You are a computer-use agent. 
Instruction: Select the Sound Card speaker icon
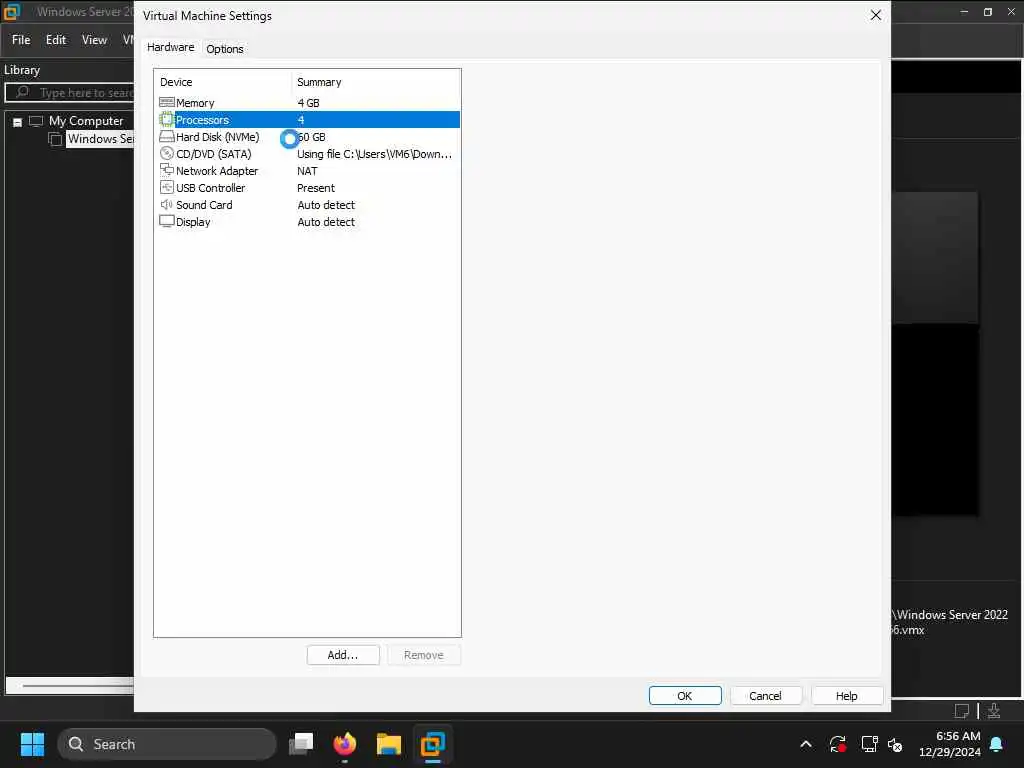click(167, 204)
